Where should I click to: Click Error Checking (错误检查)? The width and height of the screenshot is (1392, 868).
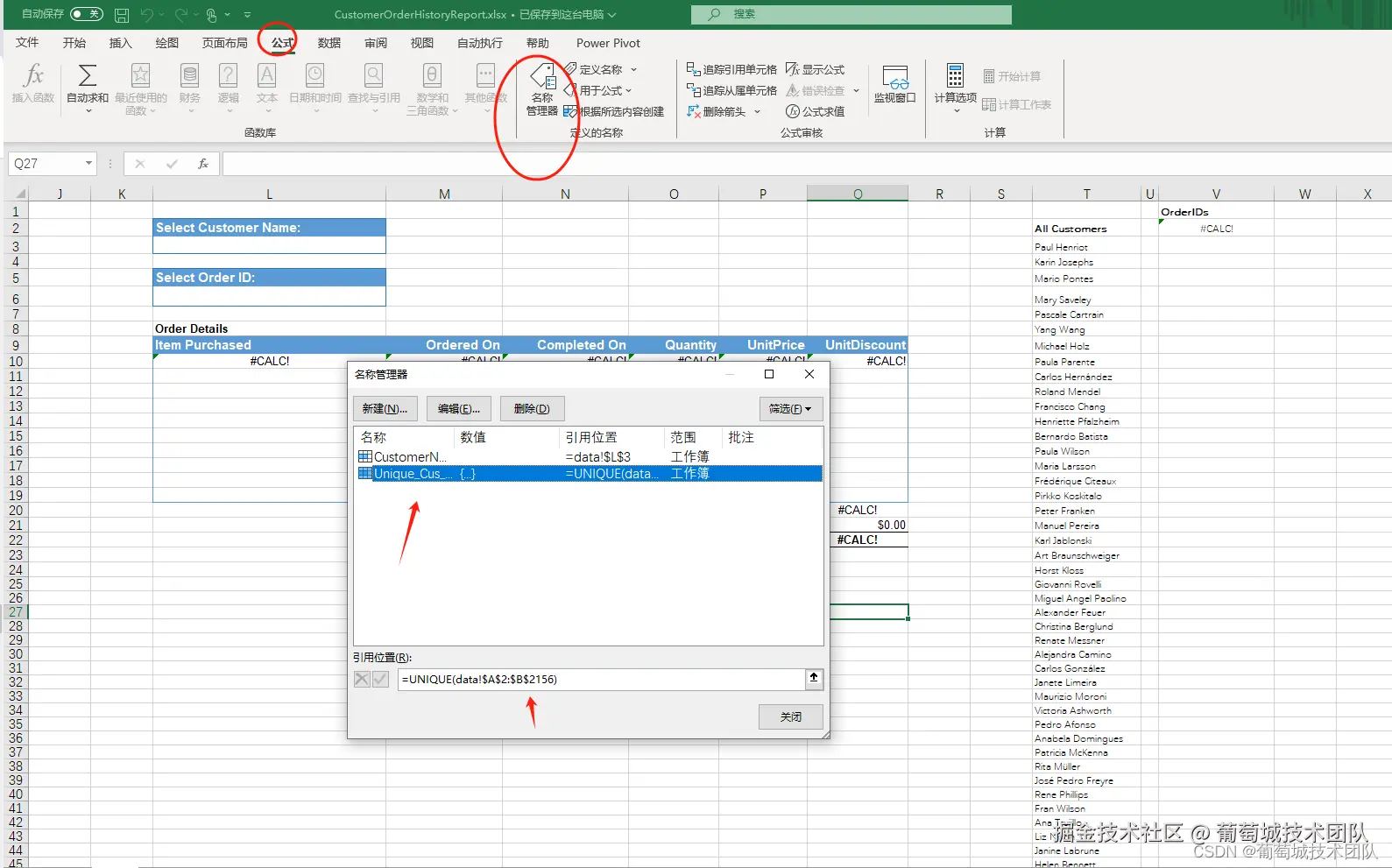click(816, 90)
